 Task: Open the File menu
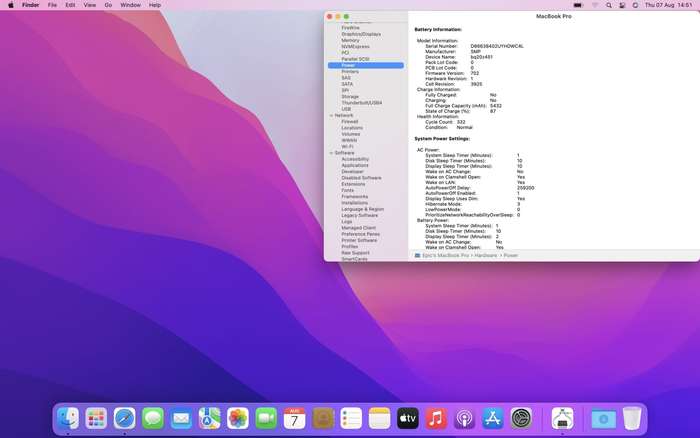pyautogui.click(x=52, y=5)
